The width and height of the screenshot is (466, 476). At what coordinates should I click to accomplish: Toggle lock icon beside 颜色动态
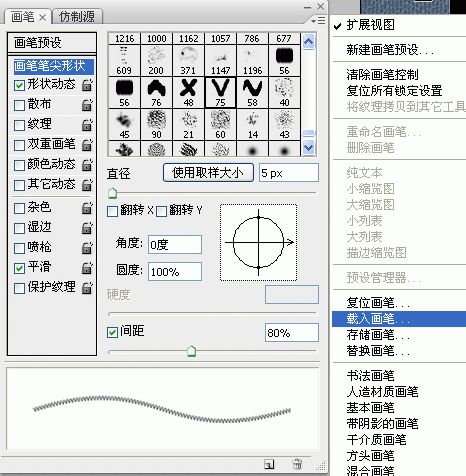[87, 165]
